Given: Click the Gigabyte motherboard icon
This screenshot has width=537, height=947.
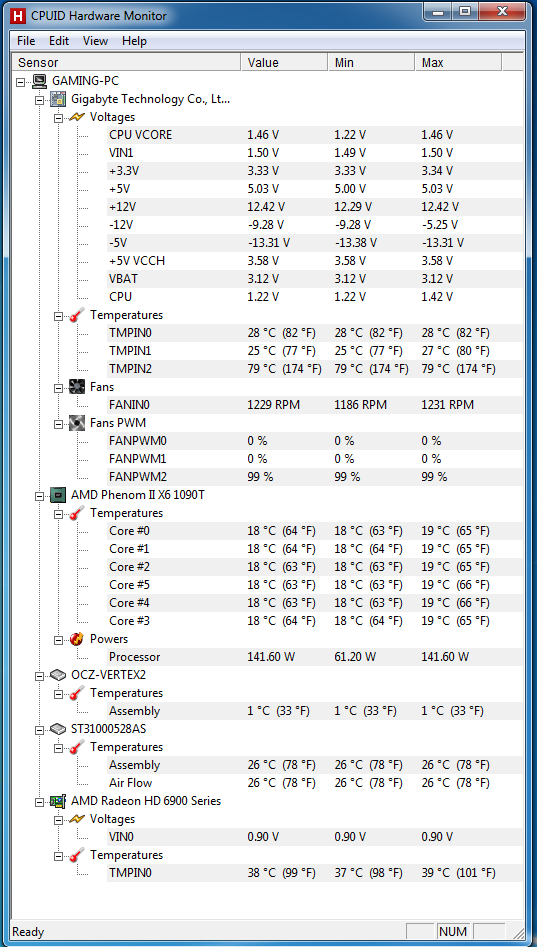Looking at the screenshot, I should [x=59, y=98].
